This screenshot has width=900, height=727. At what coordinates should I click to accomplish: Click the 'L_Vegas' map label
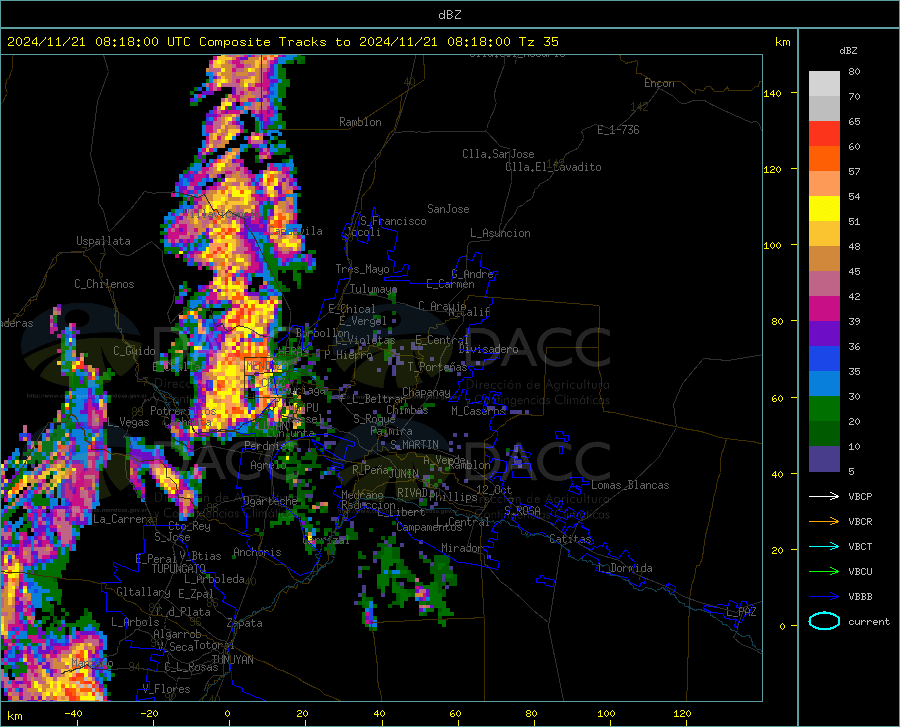coord(129,422)
